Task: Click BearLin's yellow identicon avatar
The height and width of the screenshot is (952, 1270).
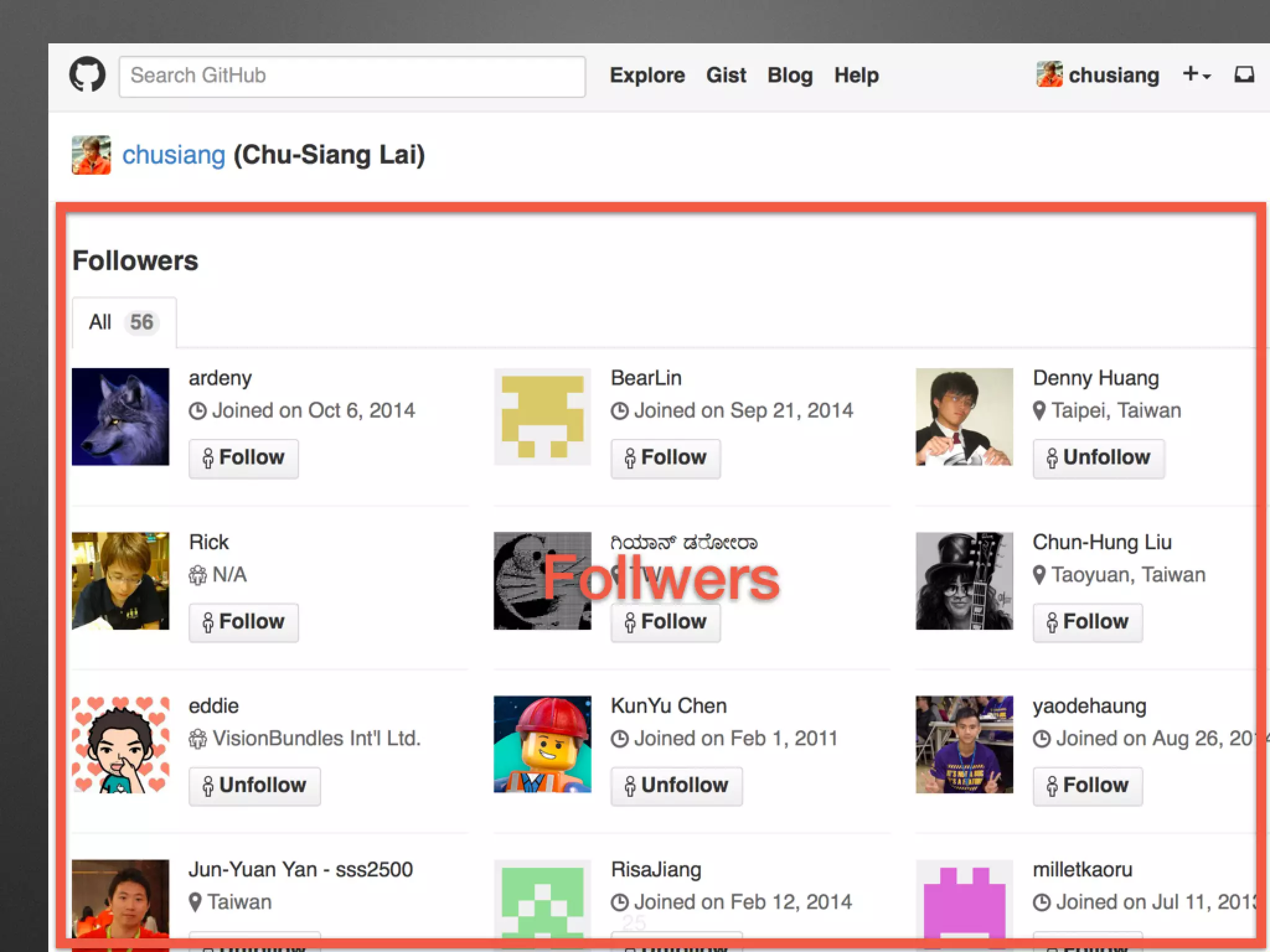Action: 542,416
